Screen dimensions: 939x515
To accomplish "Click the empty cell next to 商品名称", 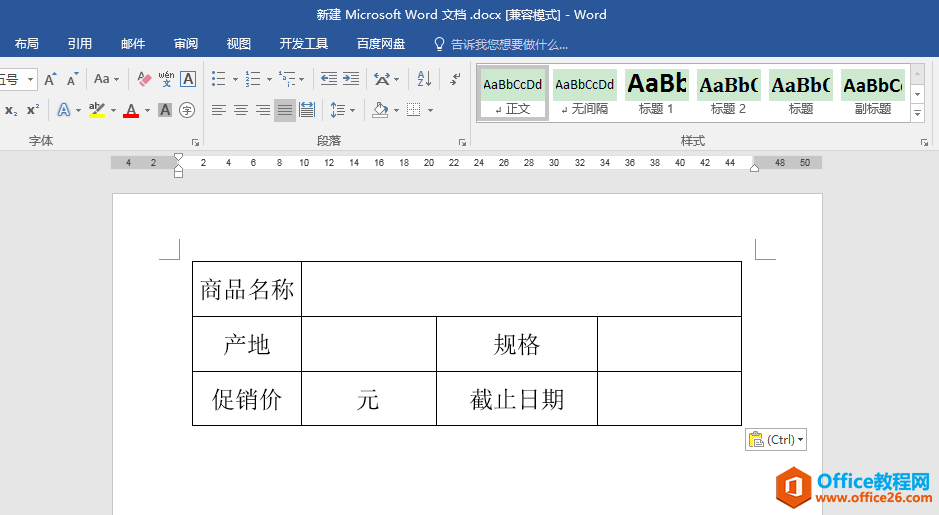I will 520,289.
